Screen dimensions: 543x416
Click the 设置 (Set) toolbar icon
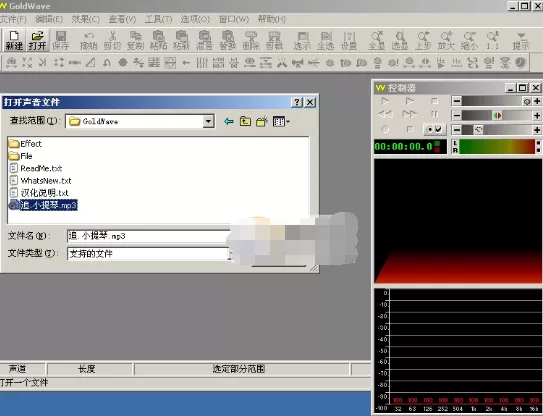(349, 40)
